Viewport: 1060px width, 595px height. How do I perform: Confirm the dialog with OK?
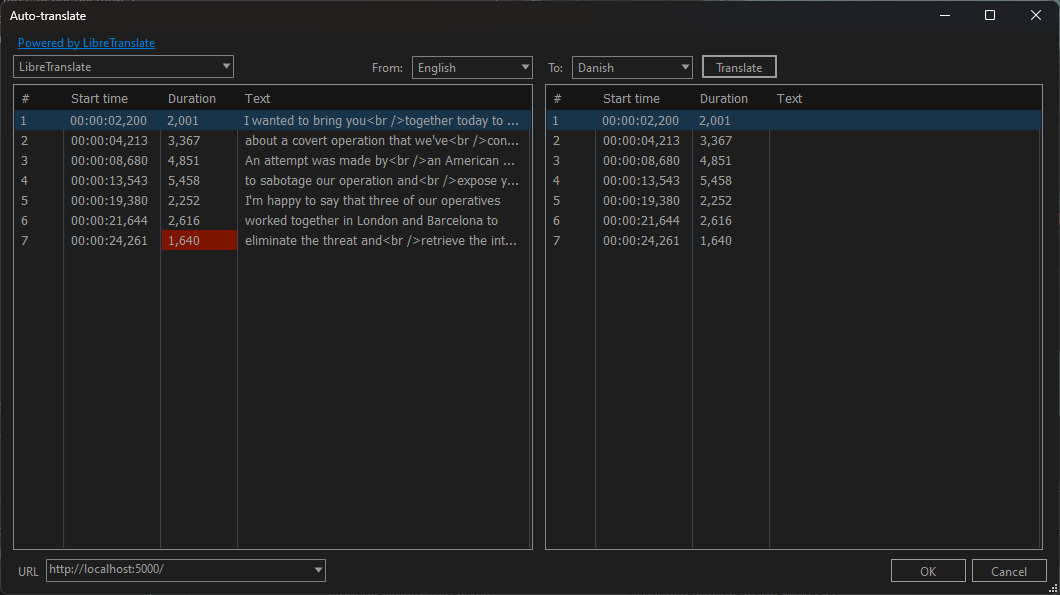928,570
